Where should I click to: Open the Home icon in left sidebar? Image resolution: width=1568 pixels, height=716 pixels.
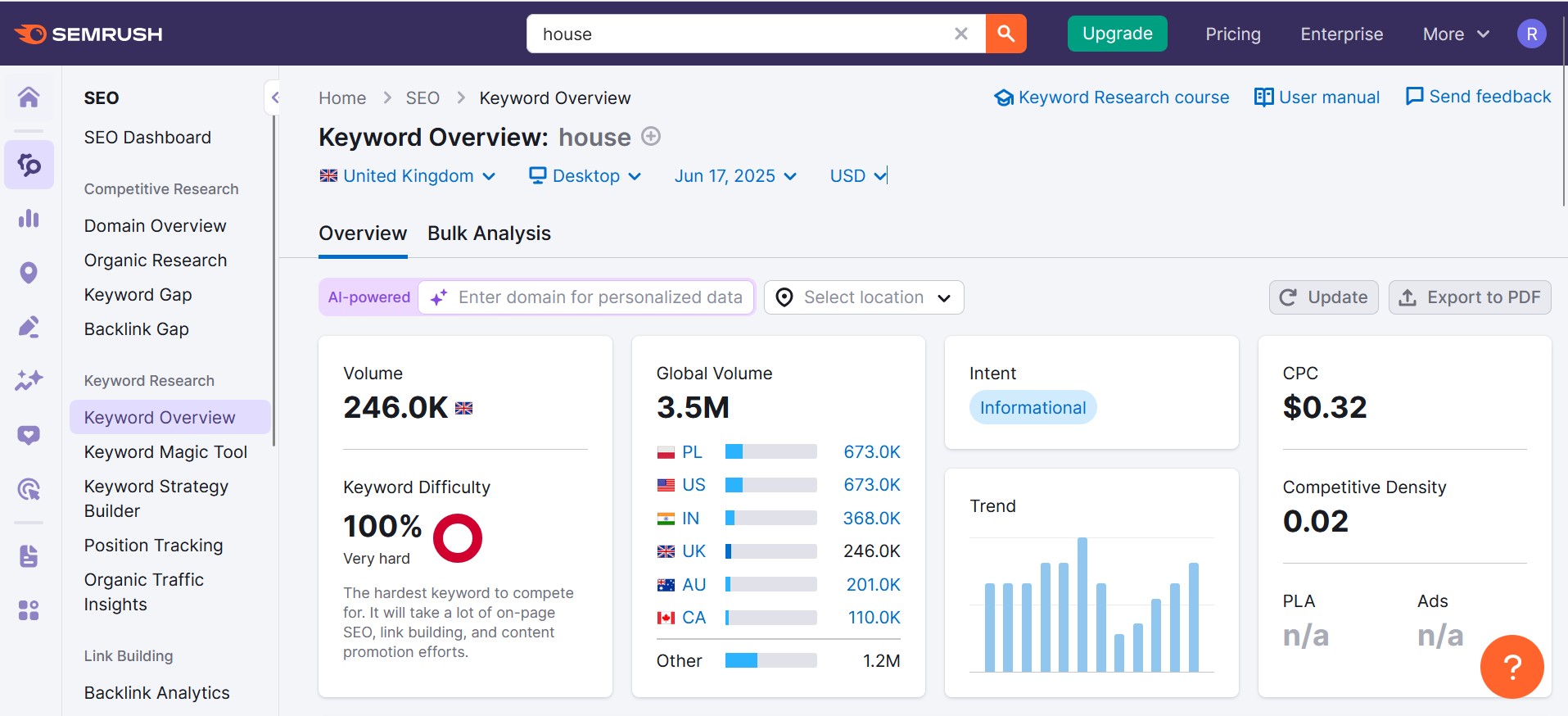pyautogui.click(x=29, y=97)
